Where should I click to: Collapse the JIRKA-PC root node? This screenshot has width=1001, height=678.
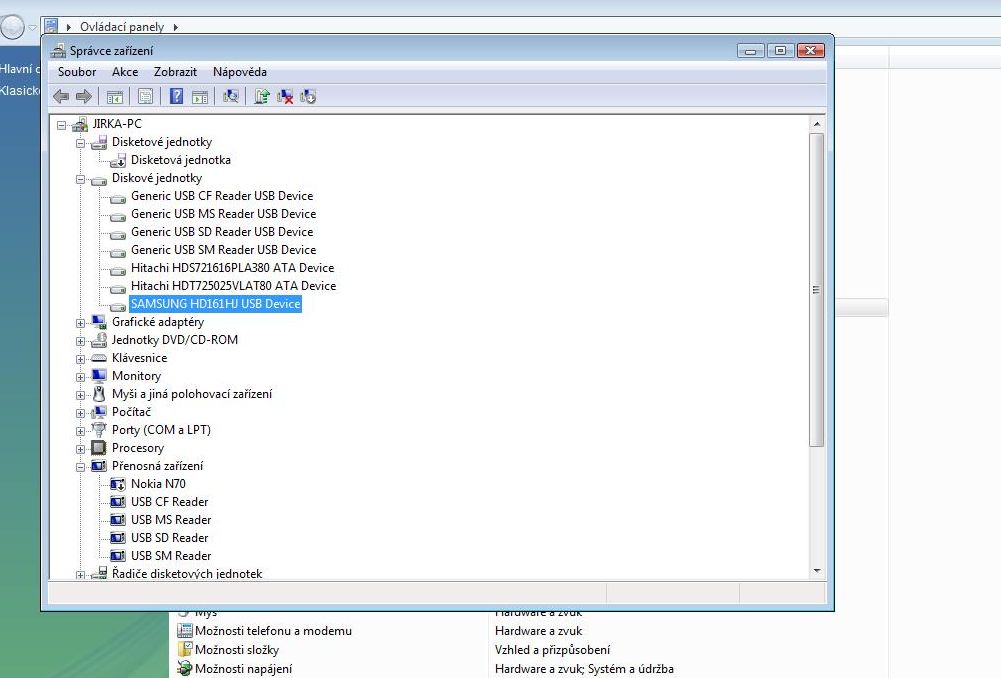[61, 125]
